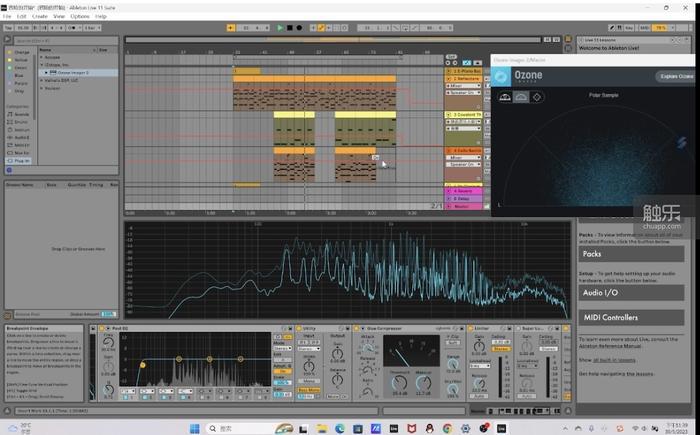Select the Ozone diamond-shaped Lissajous view icon
The height and width of the screenshot is (435, 700).
tap(537, 97)
